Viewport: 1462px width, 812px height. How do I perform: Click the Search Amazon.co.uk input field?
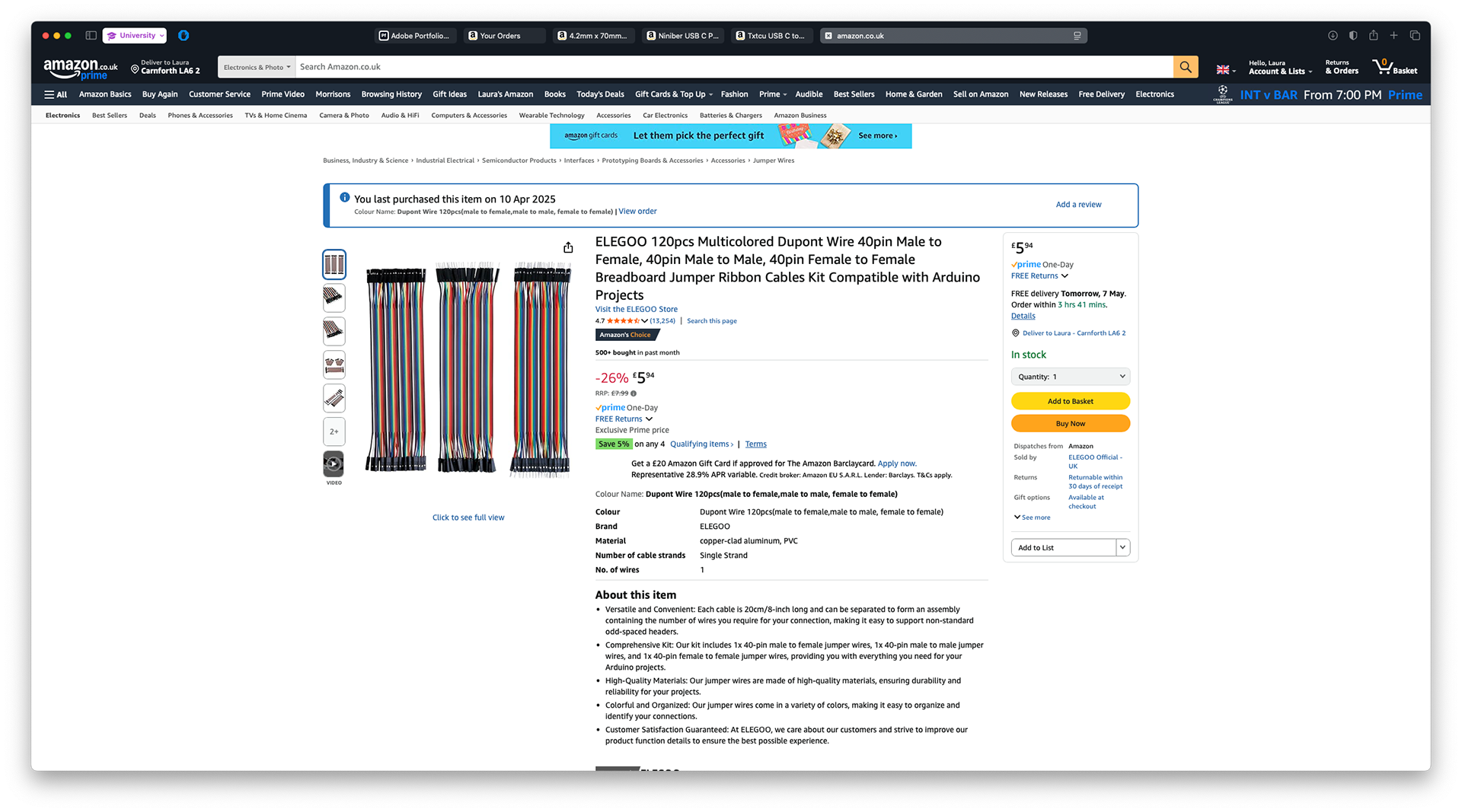734,67
